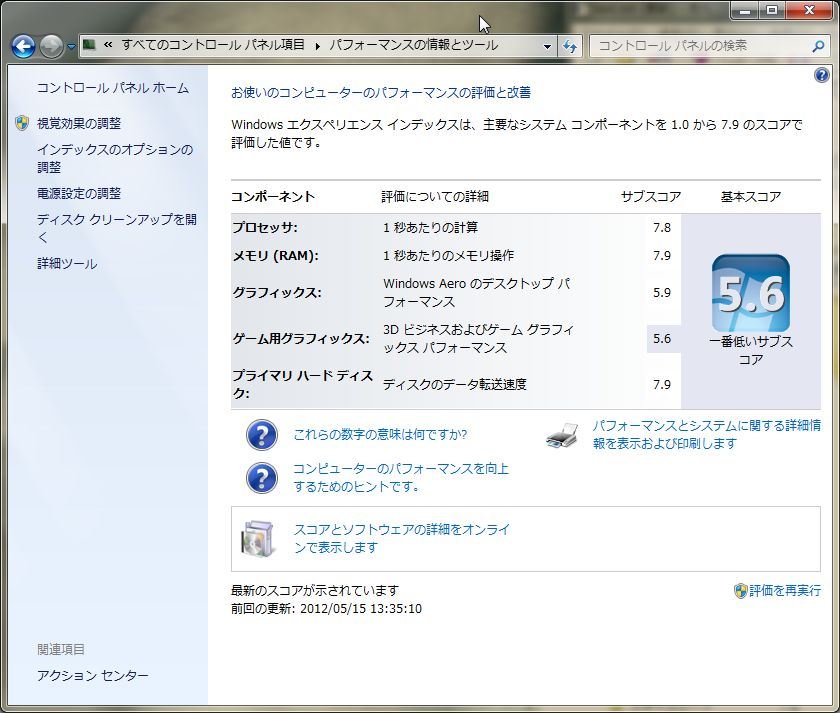Open アクション センター link
The image size is (840, 713).
93,676
